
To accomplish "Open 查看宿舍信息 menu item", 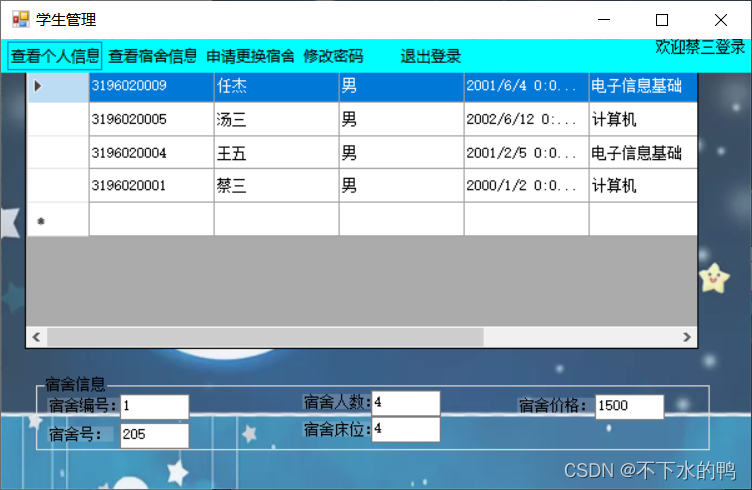I will [152, 56].
